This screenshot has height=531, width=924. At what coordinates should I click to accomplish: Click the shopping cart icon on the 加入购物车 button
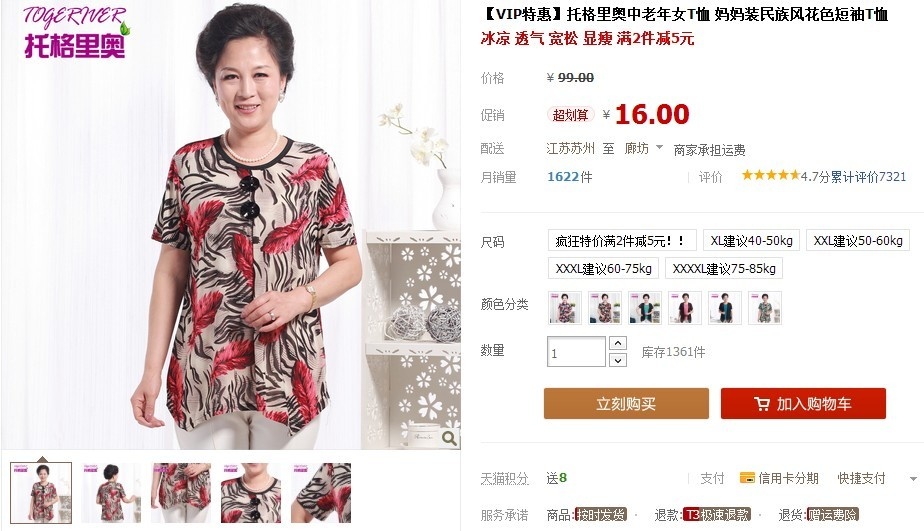(x=761, y=404)
